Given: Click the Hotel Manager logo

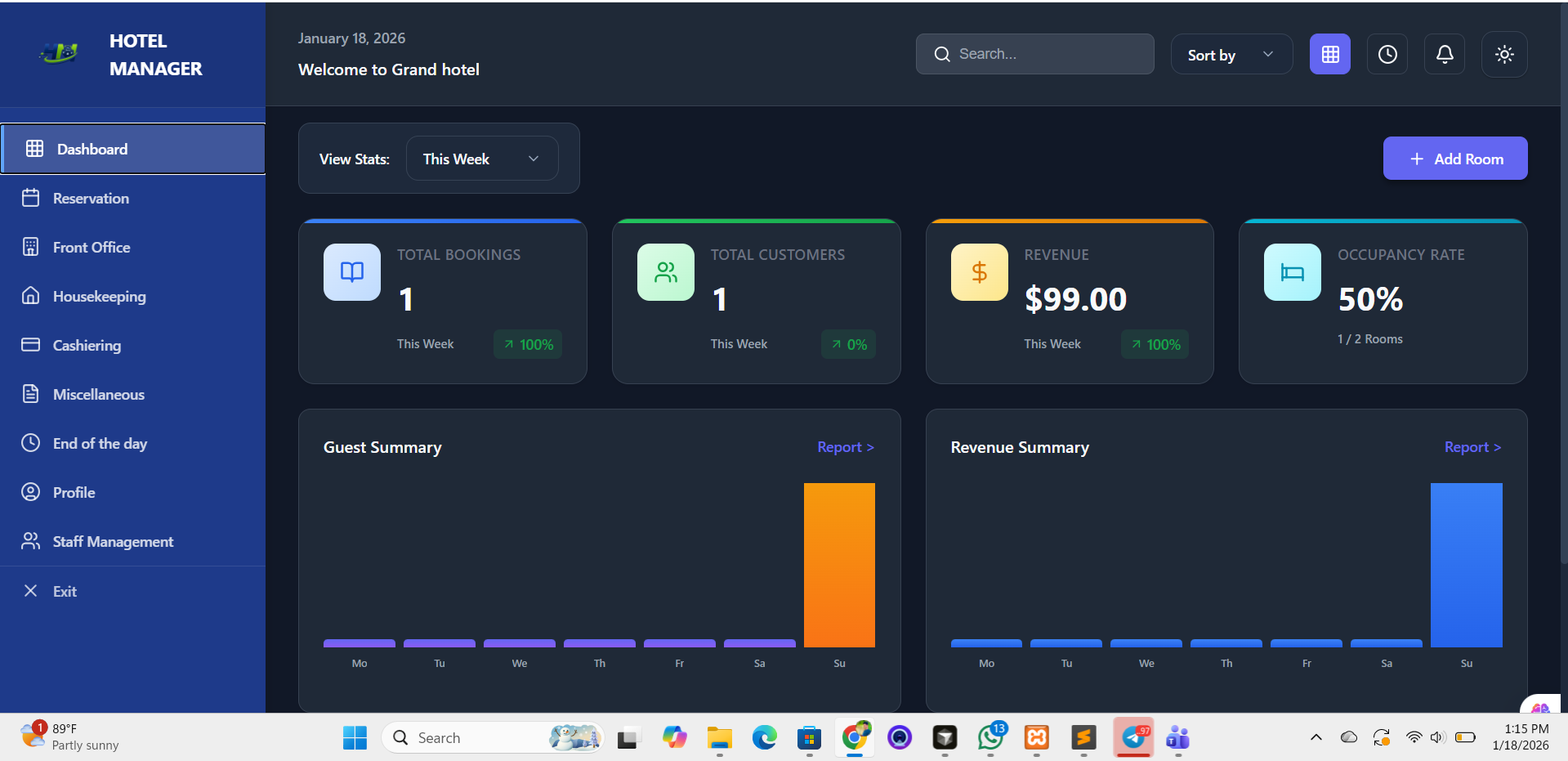Looking at the screenshot, I should pos(60,54).
